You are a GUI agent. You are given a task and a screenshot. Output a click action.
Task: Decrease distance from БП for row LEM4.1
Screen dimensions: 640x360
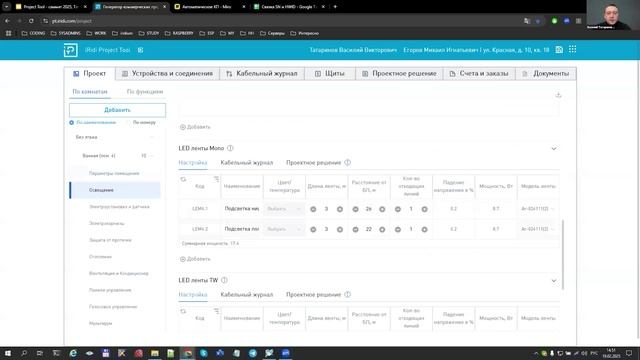pyautogui.click(x=356, y=209)
